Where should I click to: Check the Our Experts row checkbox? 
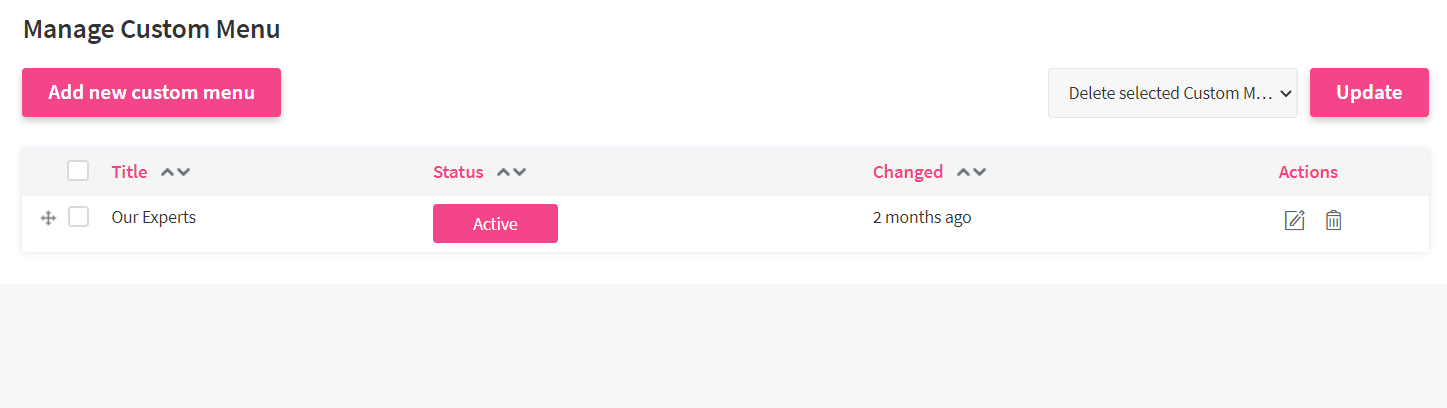(78, 217)
